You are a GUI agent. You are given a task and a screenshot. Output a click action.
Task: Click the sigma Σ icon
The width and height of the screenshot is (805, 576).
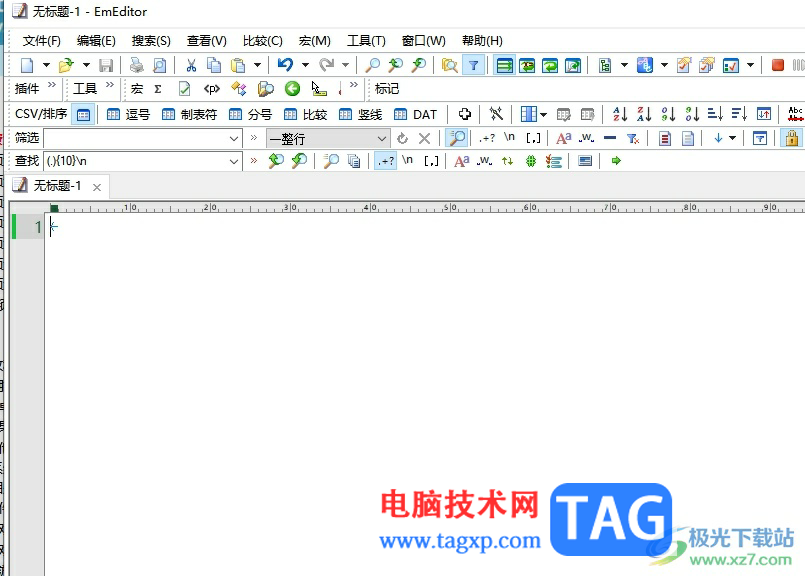[158, 89]
